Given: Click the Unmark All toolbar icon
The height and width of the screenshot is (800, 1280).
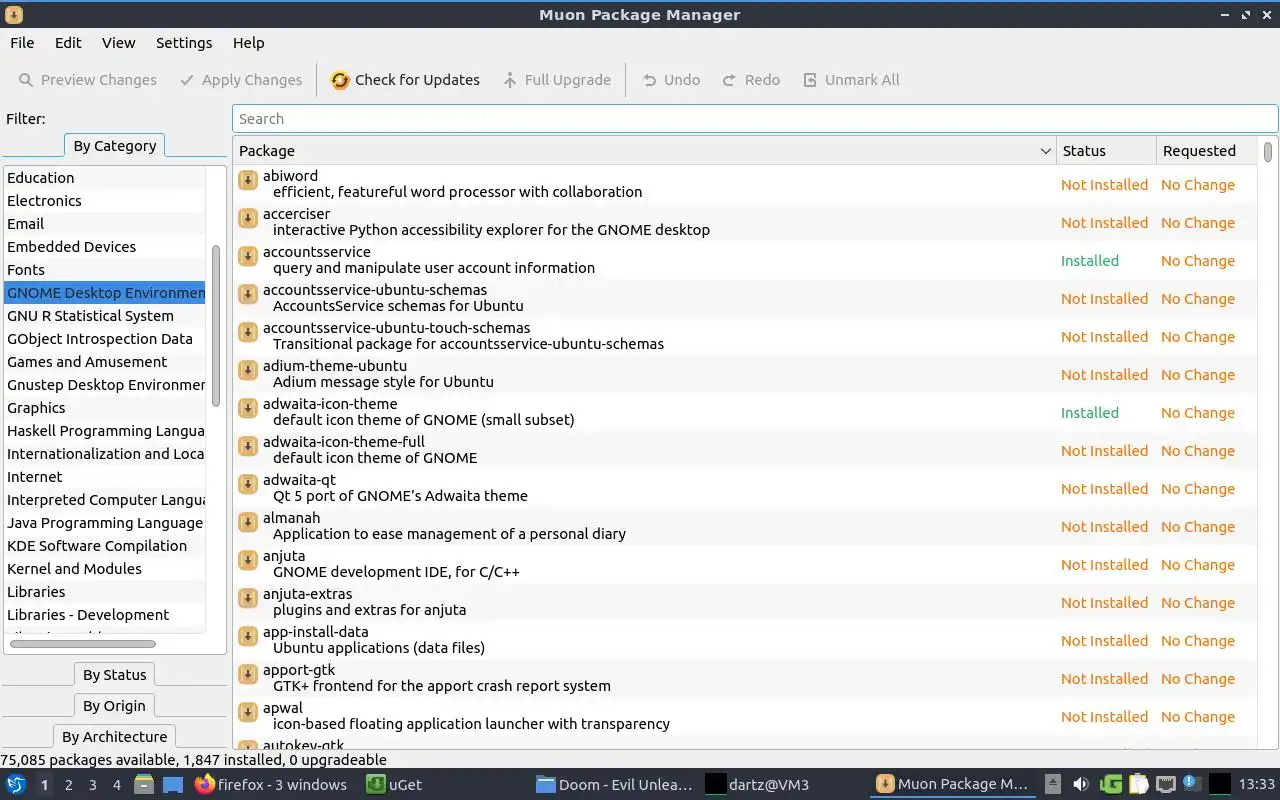Looking at the screenshot, I should click(x=810, y=80).
